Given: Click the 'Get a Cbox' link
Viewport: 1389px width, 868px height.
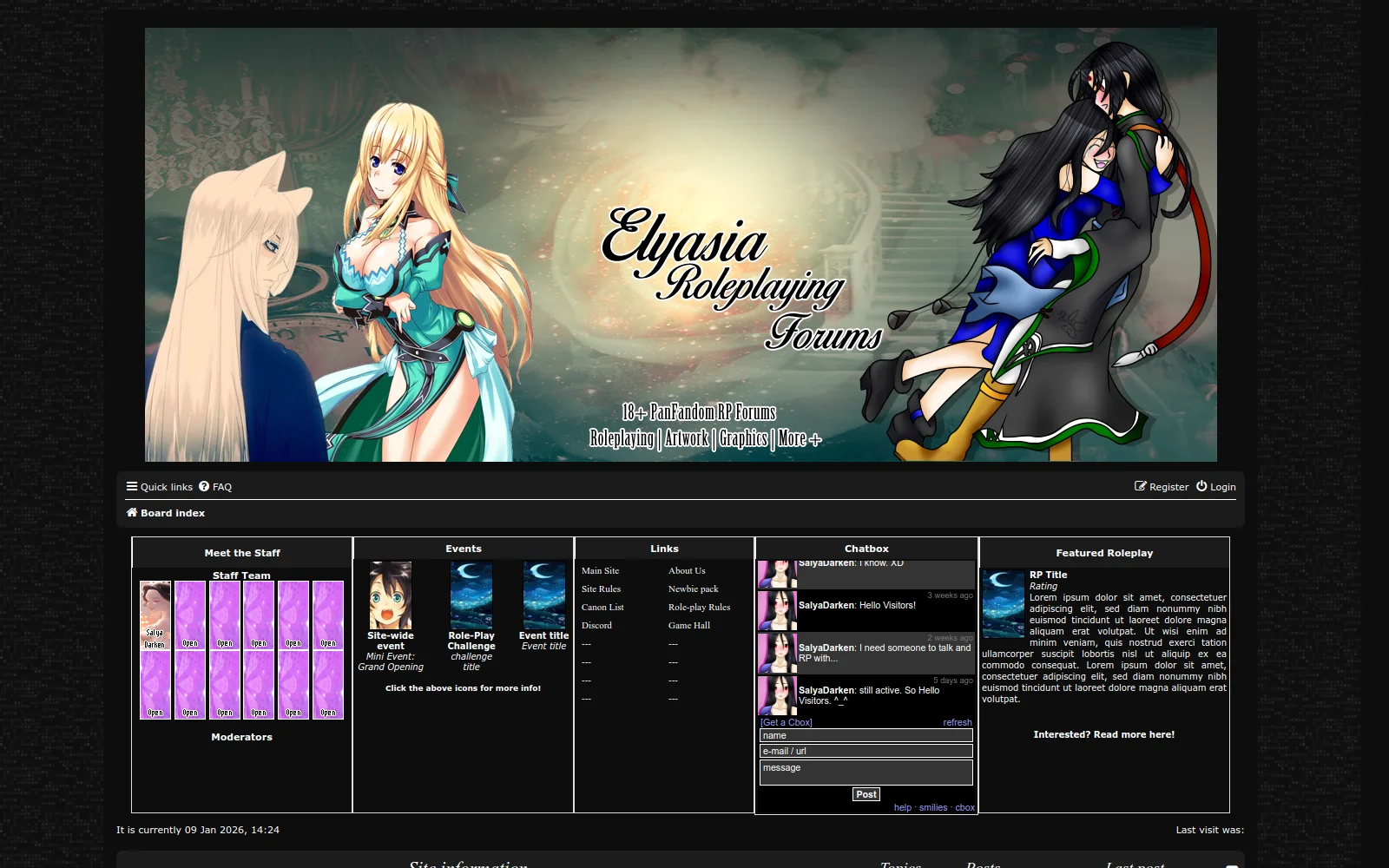Looking at the screenshot, I should pos(787,722).
